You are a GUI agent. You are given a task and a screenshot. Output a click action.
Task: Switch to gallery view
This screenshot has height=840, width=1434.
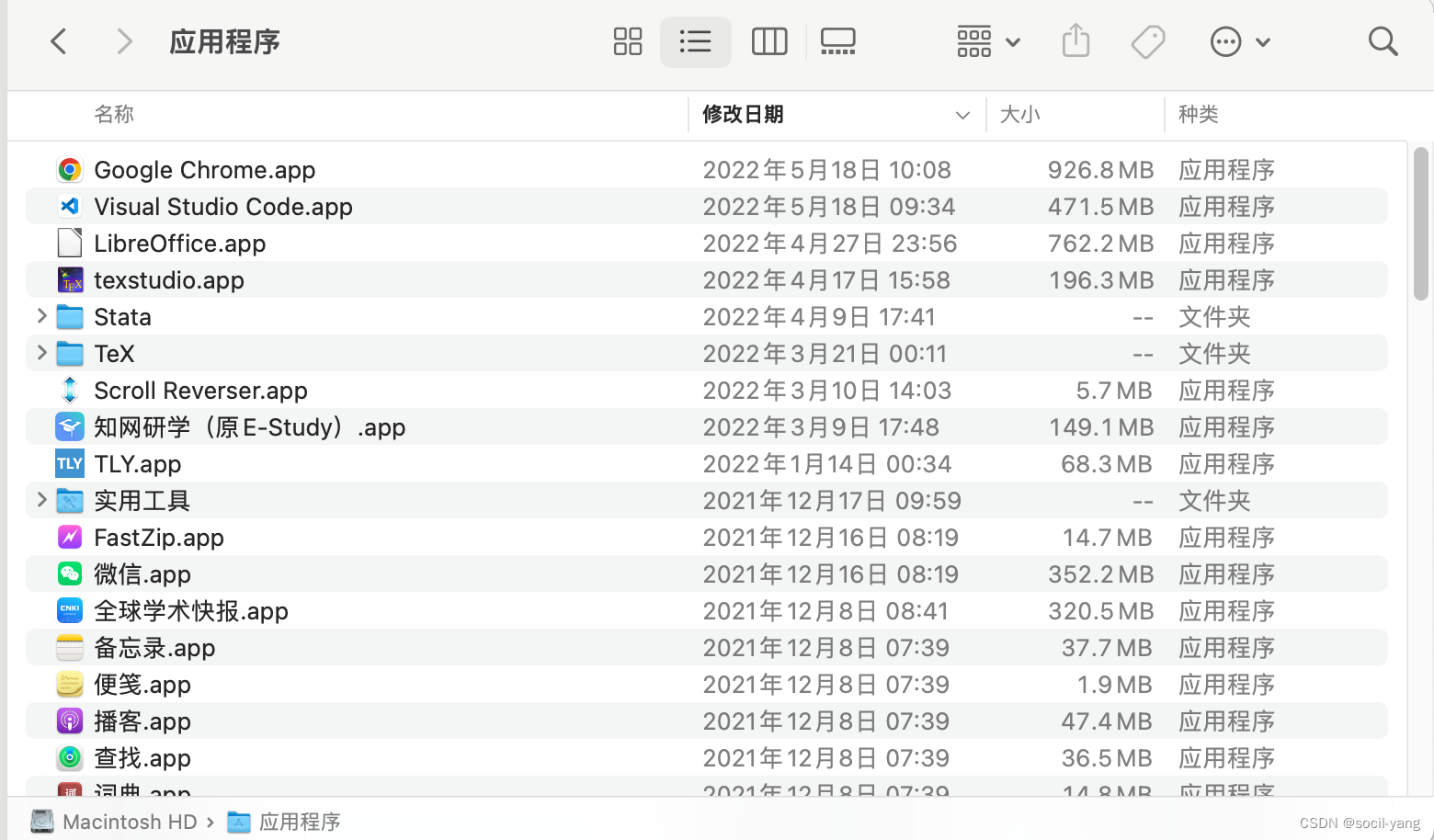pos(838,41)
